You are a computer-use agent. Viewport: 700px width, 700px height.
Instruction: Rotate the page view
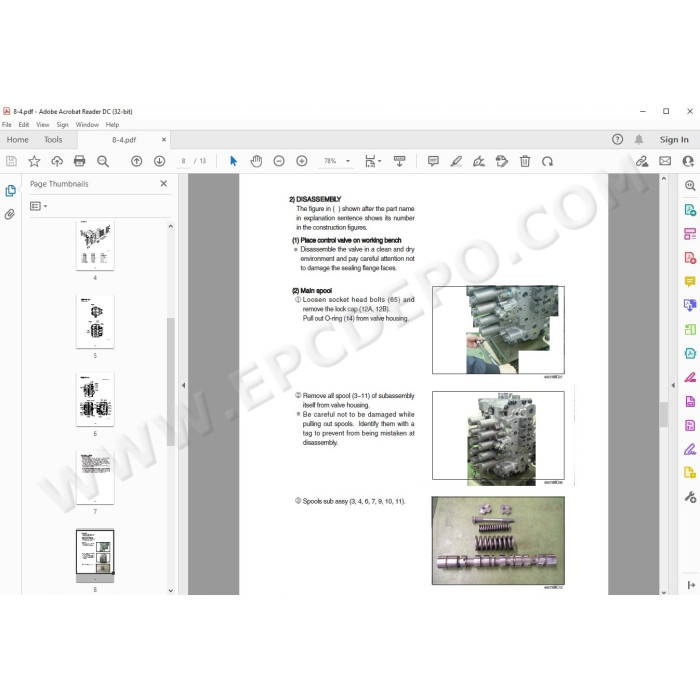coord(547,161)
